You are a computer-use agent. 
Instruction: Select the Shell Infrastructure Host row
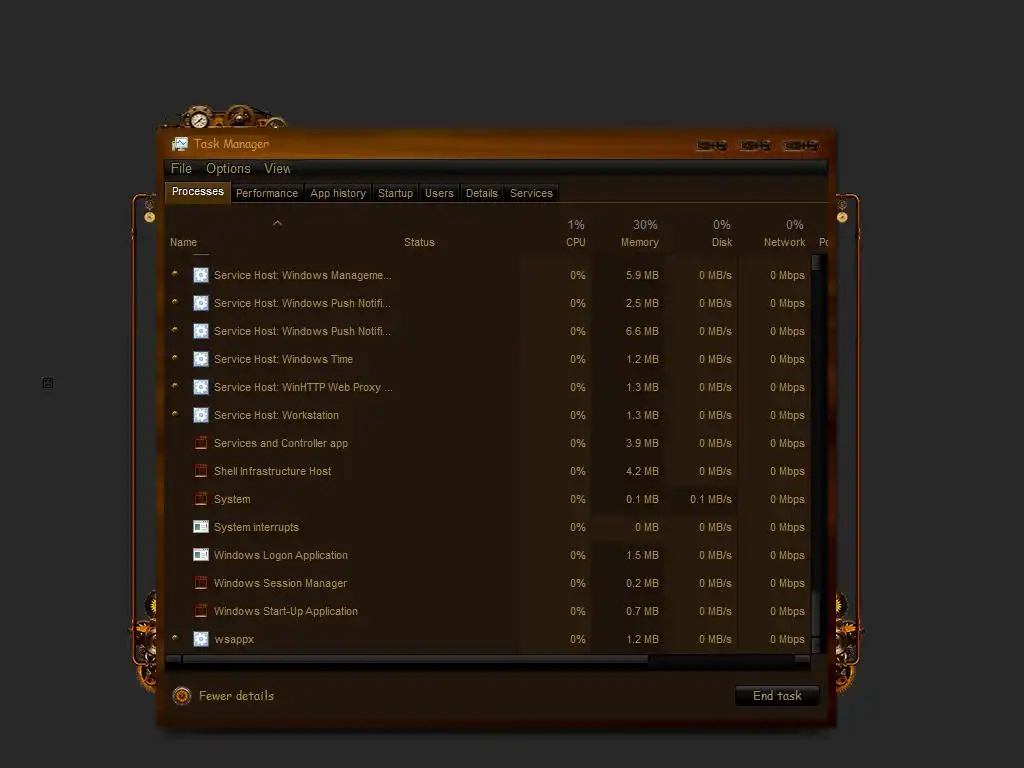tap(488, 471)
